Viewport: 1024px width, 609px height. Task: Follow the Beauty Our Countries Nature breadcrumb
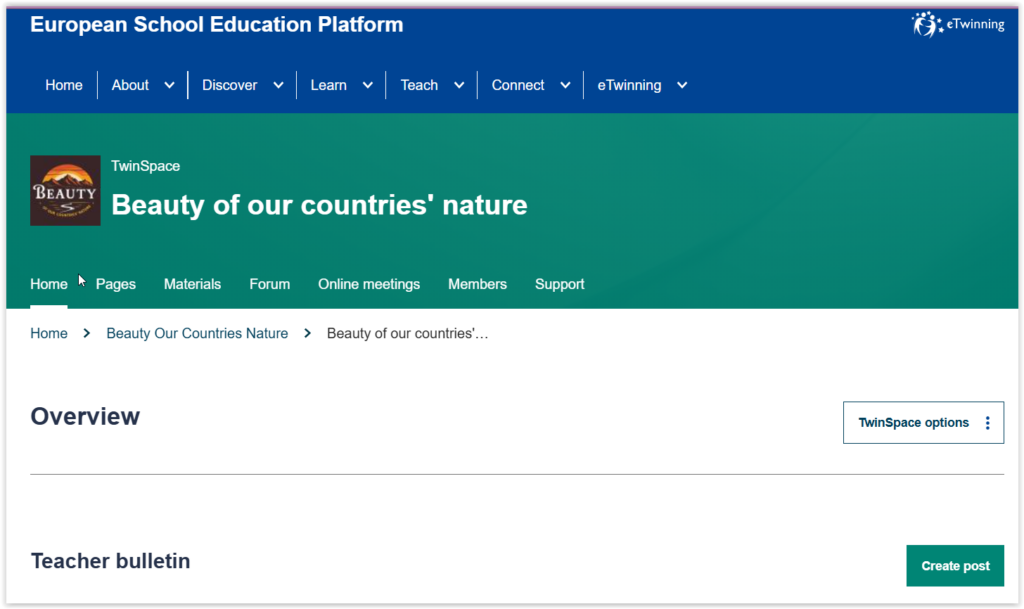197,334
